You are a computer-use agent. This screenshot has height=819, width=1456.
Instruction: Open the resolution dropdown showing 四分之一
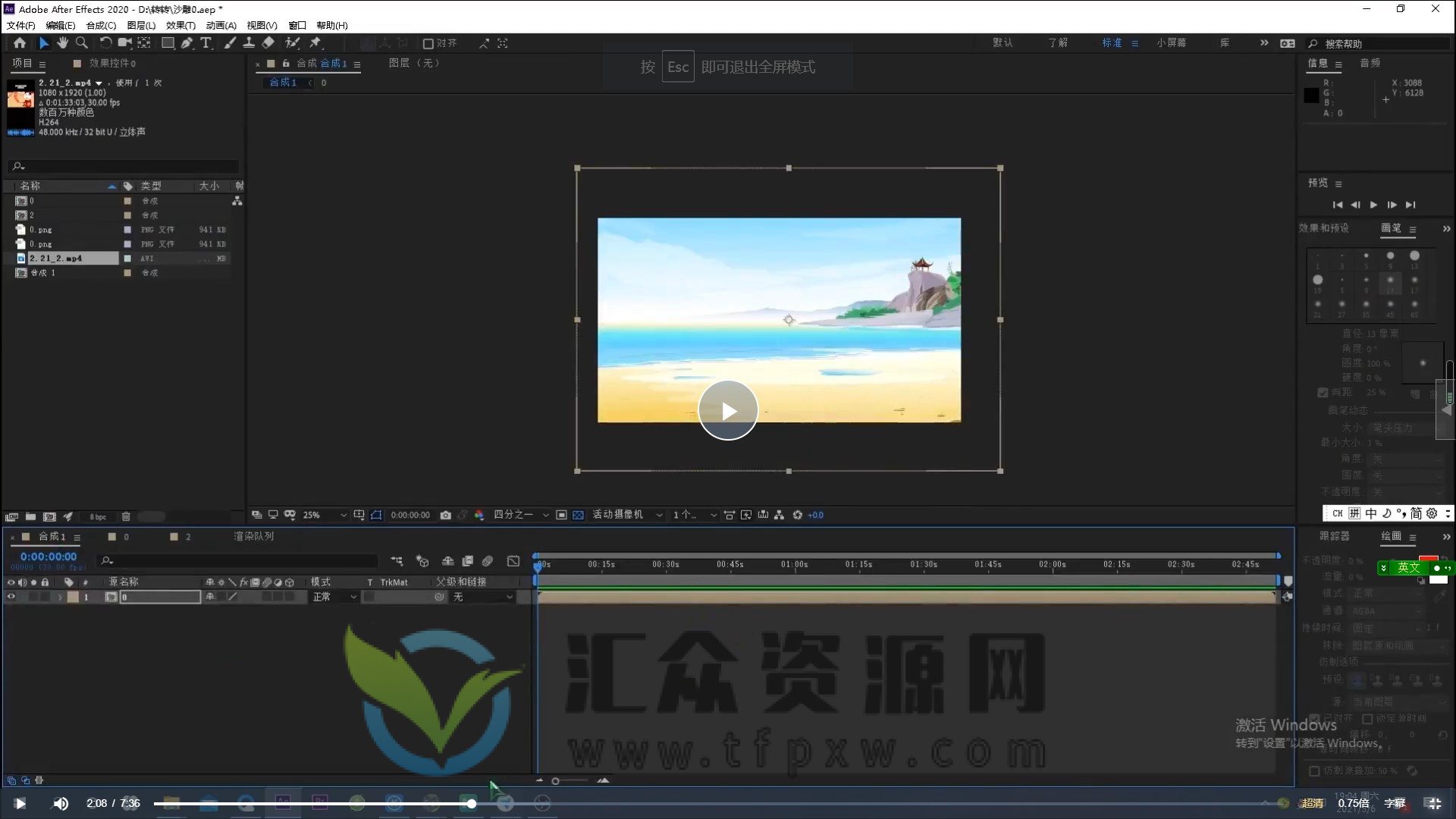tap(519, 515)
